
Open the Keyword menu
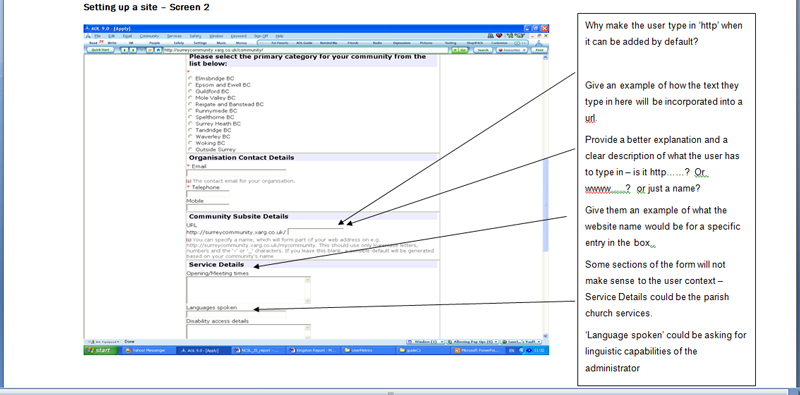pos(239,36)
